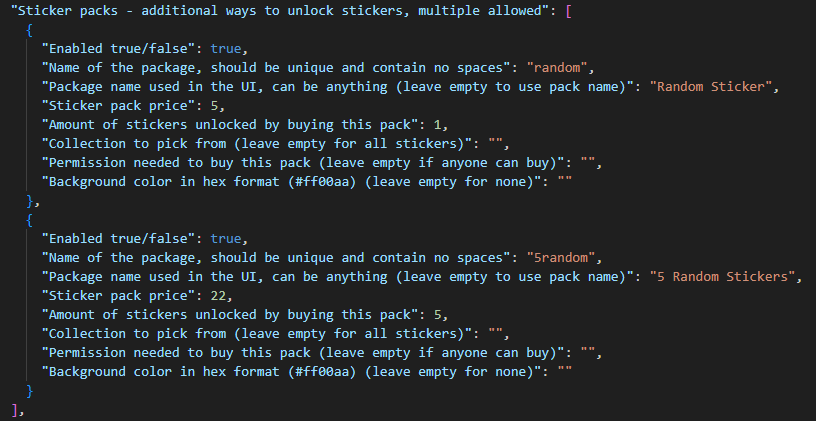Viewport: 816px width, 421px height.
Task: Click the opening square bracket after "multiple allowed"
Action: pos(568,11)
